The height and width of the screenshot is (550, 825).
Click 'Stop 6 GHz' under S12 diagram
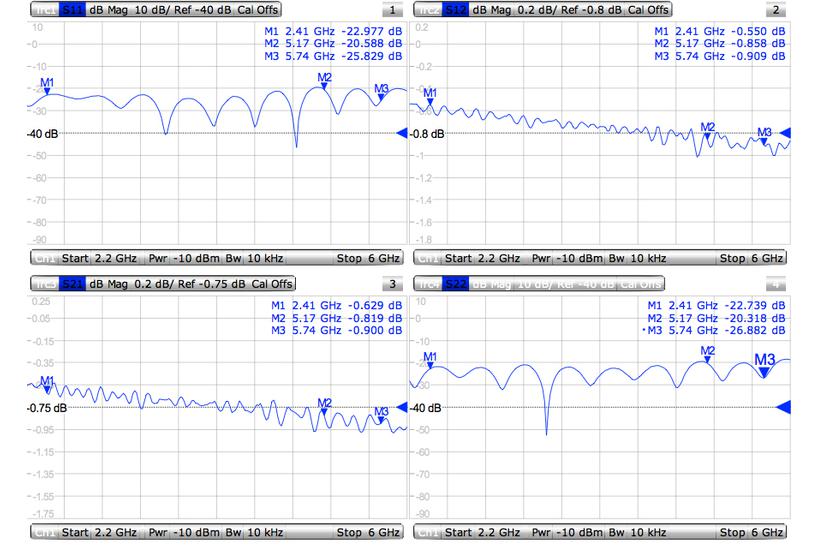(751, 258)
